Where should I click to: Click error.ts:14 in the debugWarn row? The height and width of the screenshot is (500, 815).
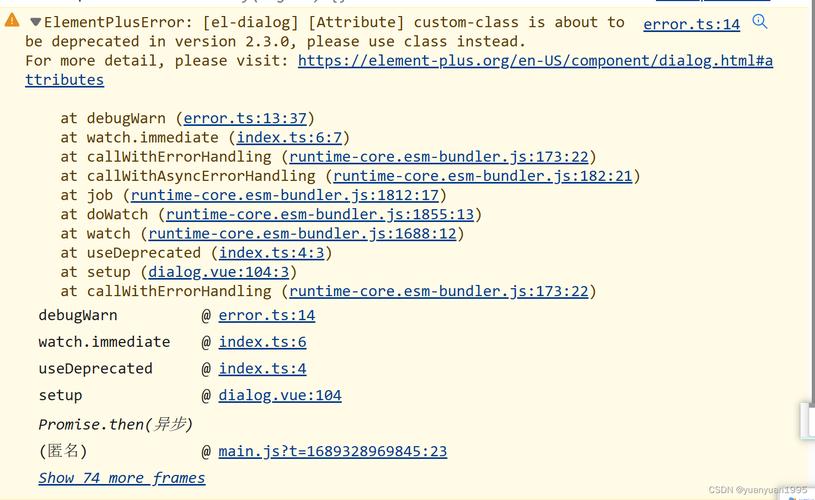pos(267,315)
